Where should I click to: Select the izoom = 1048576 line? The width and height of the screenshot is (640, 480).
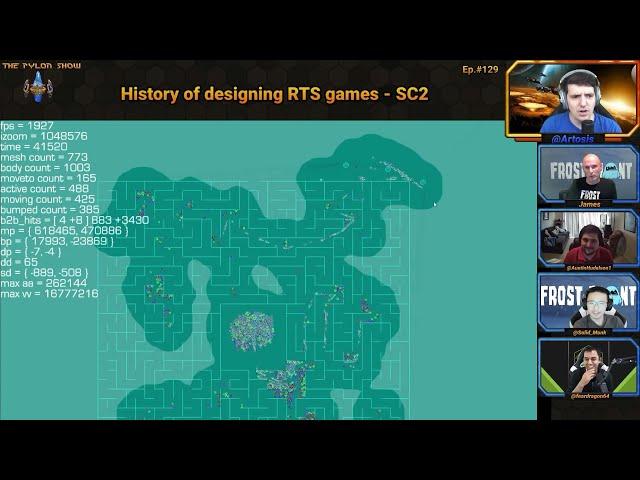[x=44, y=136]
